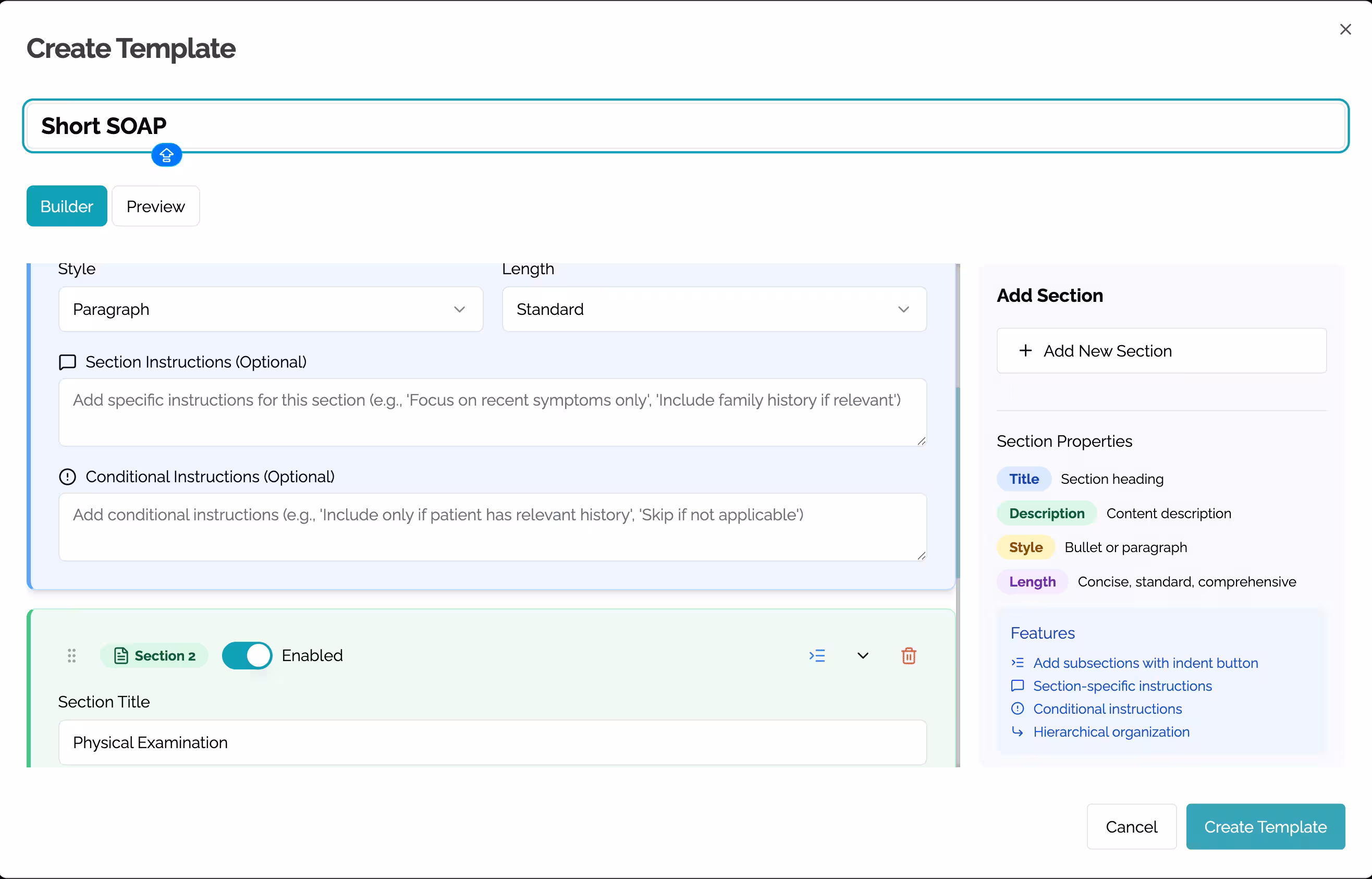Click the circle alert icon next to Conditional instructions feature
Image resolution: width=1372 pixels, height=879 pixels.
(x=1018, y=709)
